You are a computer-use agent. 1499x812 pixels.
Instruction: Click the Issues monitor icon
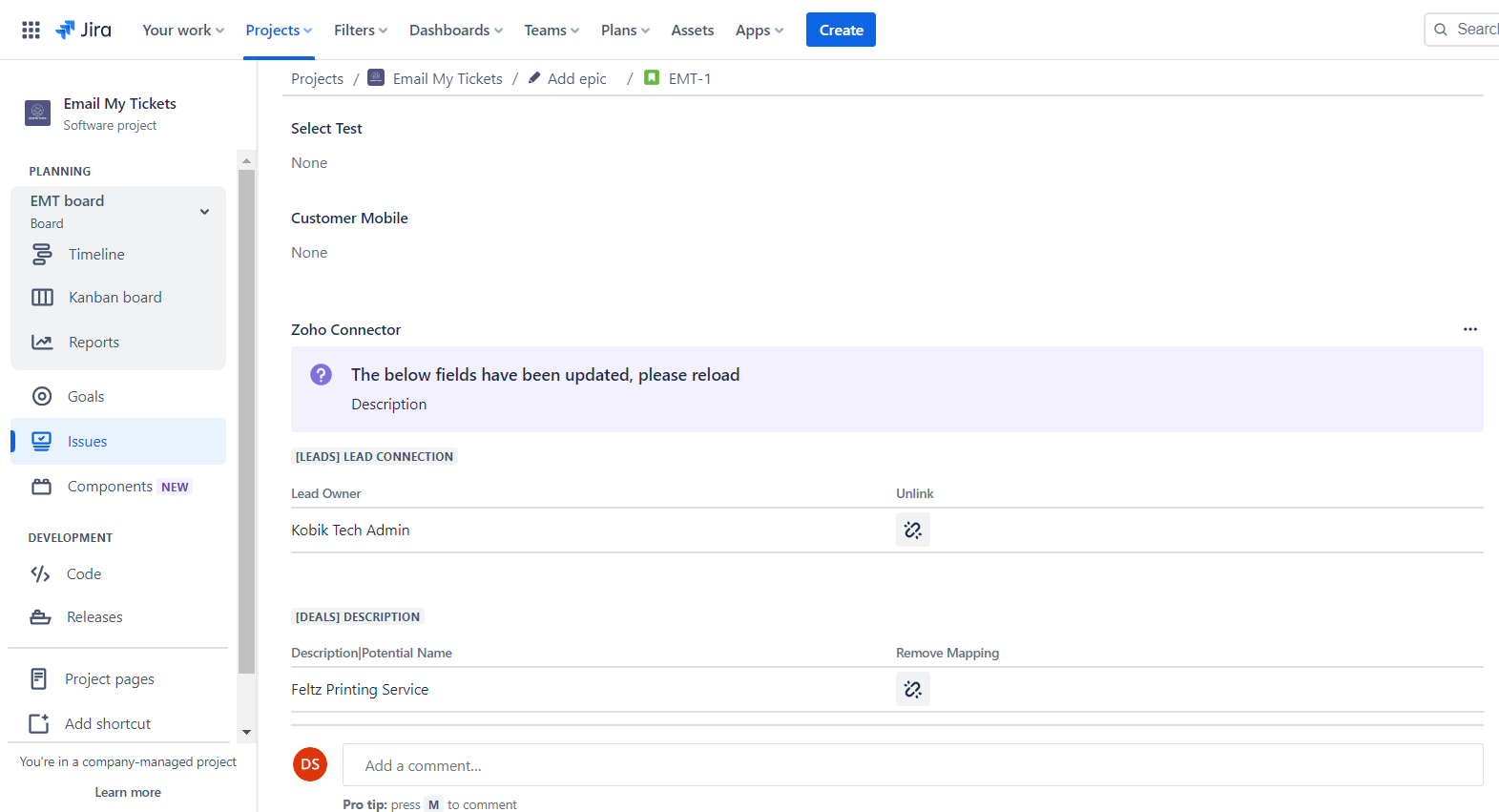pyautogui.click(x=42, y=441)
